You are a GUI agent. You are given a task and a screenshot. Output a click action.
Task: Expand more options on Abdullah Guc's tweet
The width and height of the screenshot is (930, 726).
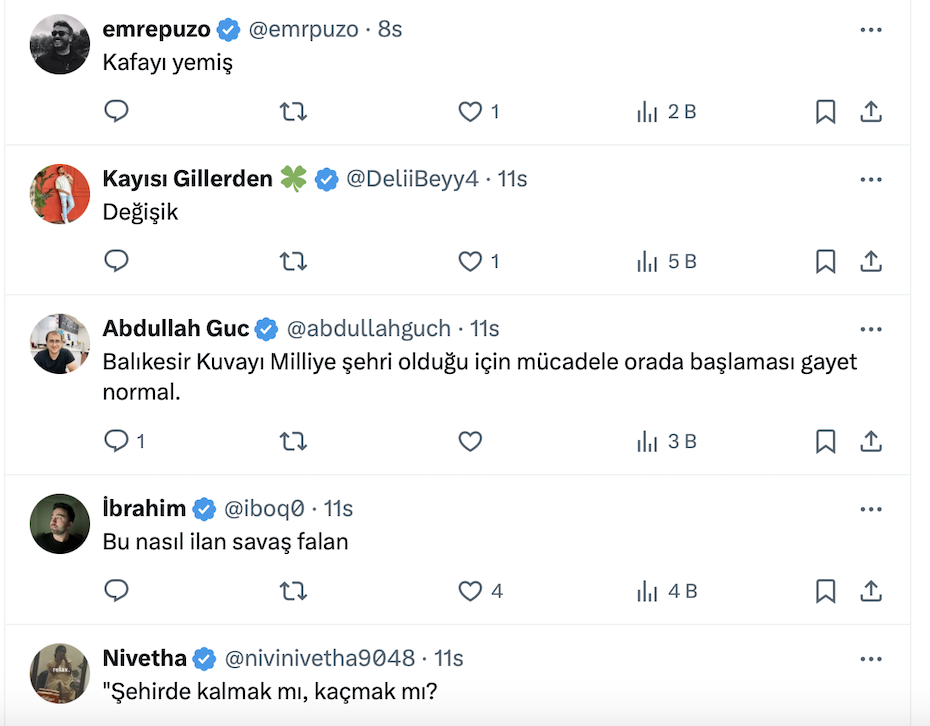tap(871, 328)
